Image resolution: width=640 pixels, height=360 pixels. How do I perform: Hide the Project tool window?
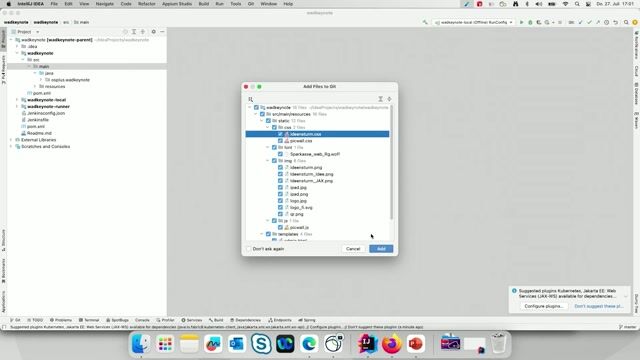162,31
